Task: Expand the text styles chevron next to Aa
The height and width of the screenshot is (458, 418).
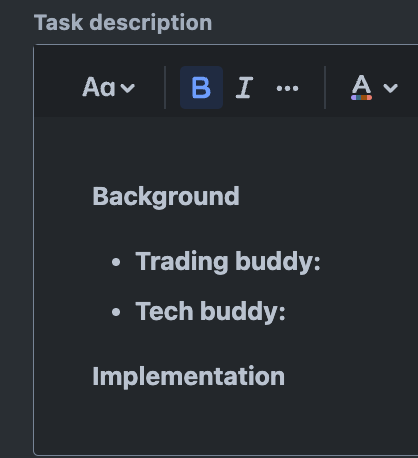Action: pos(128,88)
